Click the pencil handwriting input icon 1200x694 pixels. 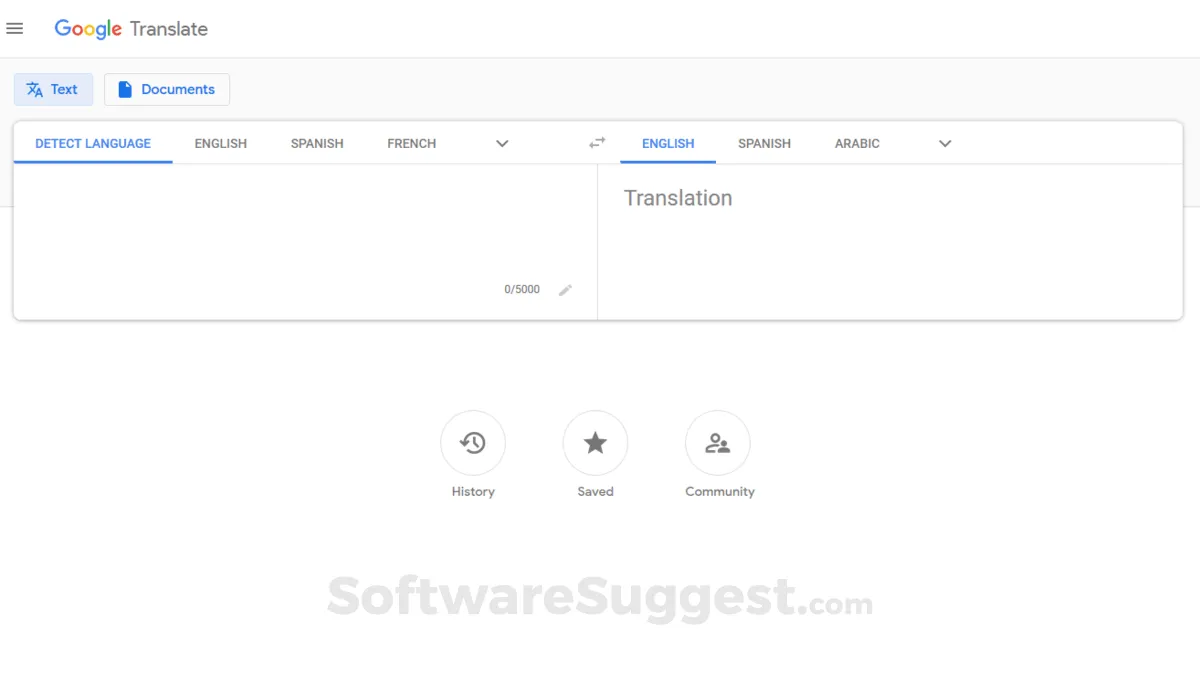coord(565,290)
